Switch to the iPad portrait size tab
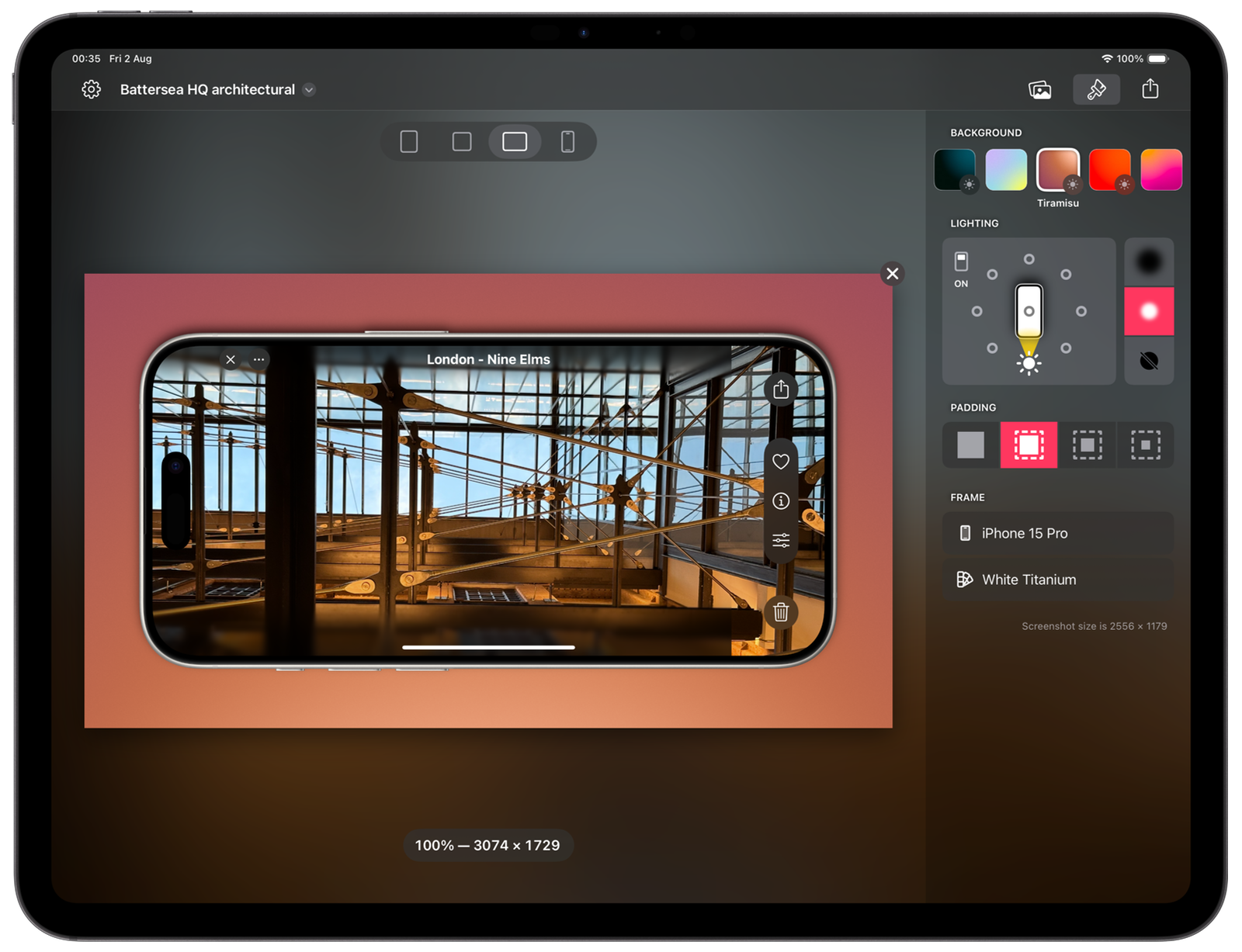 click(408, 141)
